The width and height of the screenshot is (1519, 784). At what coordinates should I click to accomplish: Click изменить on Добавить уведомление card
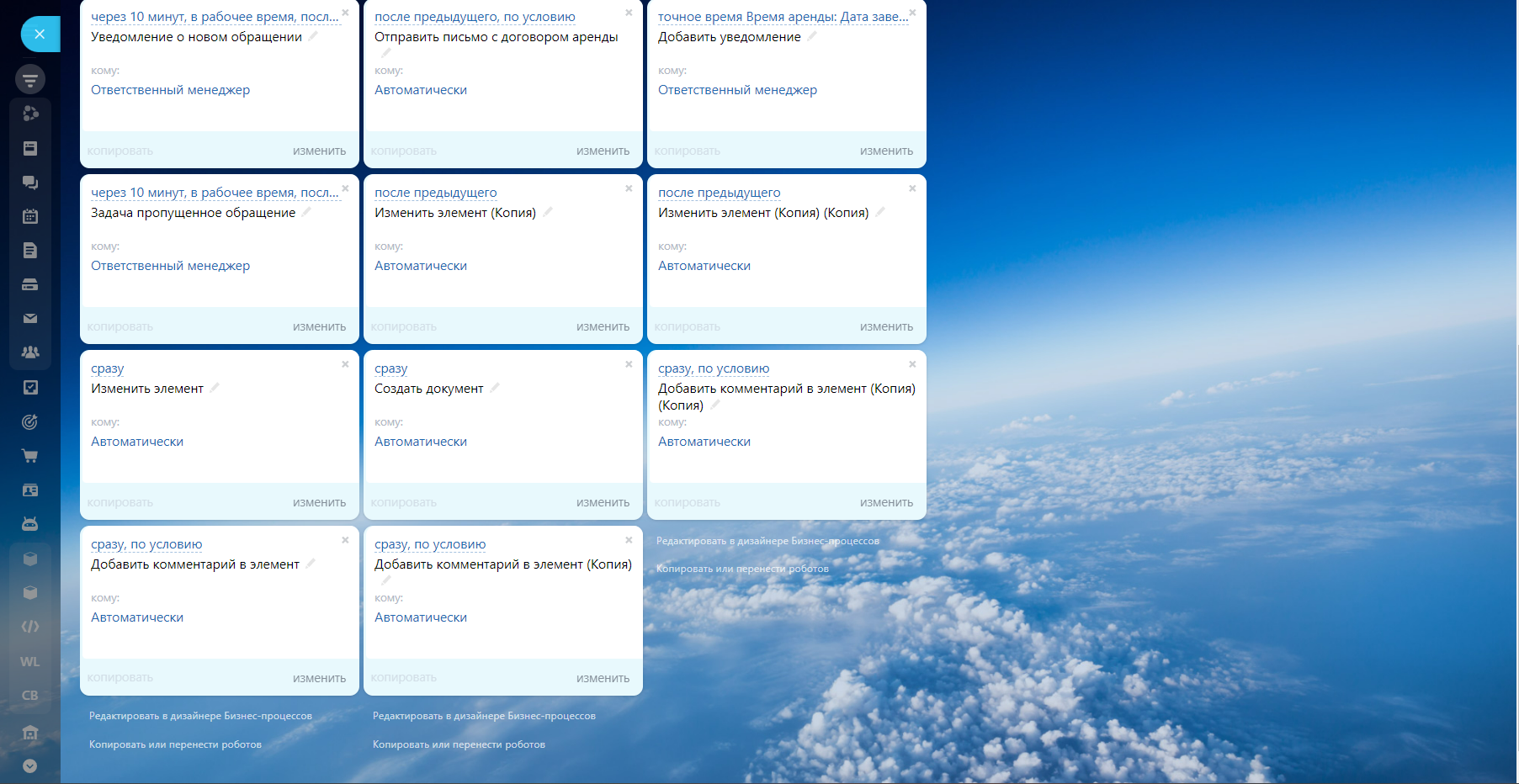click(x=886, y=151)
